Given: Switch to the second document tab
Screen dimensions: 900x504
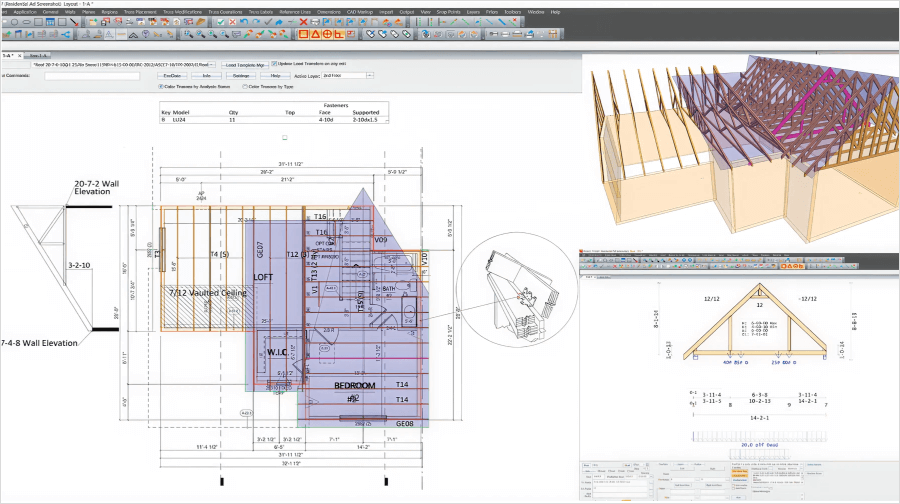Looking at the screenshot, I should [x=39, y=56].
